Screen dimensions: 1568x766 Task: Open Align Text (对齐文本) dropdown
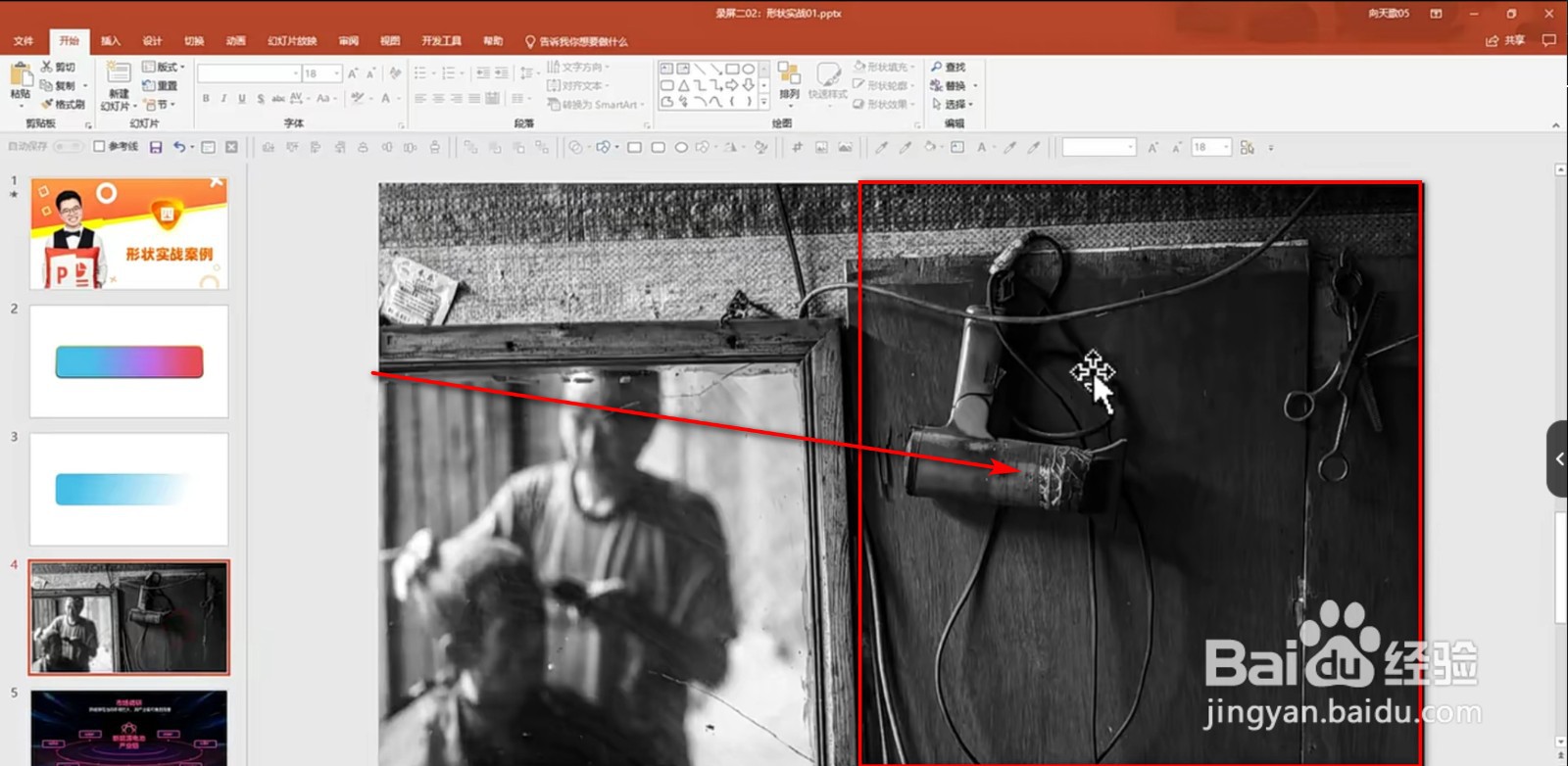pos(578,85)
